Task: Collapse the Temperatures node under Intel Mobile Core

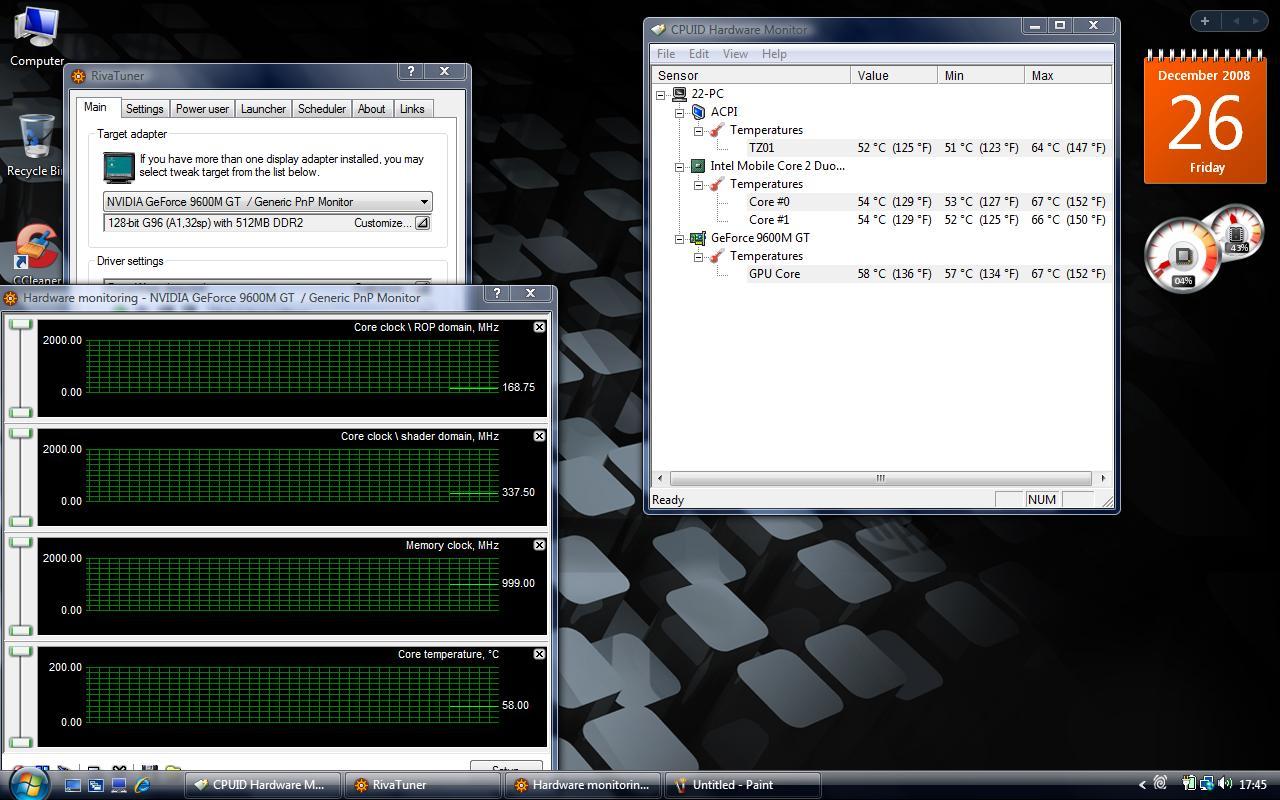Action: pyautogui.click(x=698, y=185)
